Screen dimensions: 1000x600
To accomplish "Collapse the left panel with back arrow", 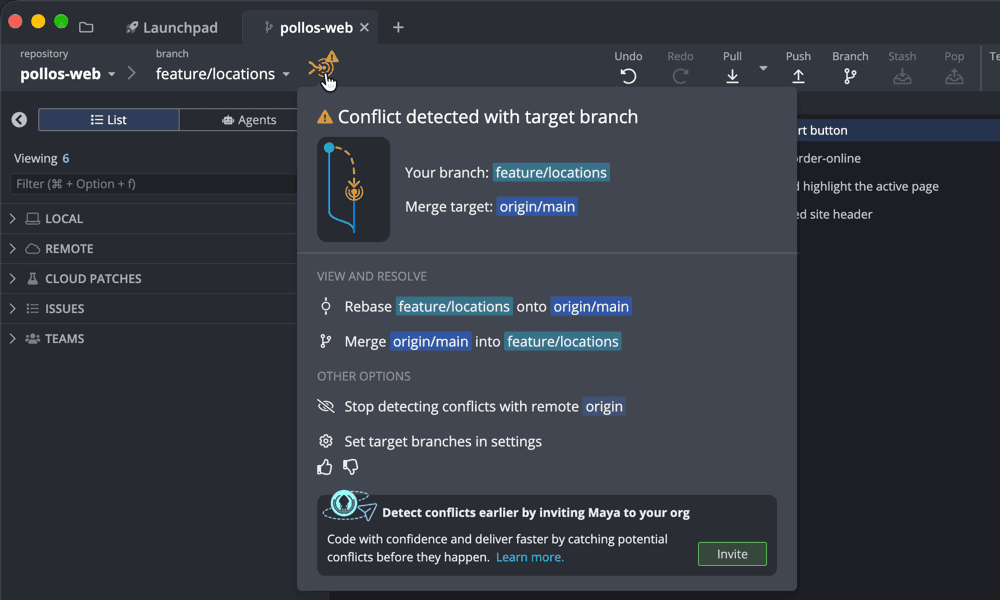I will [19, 119].
